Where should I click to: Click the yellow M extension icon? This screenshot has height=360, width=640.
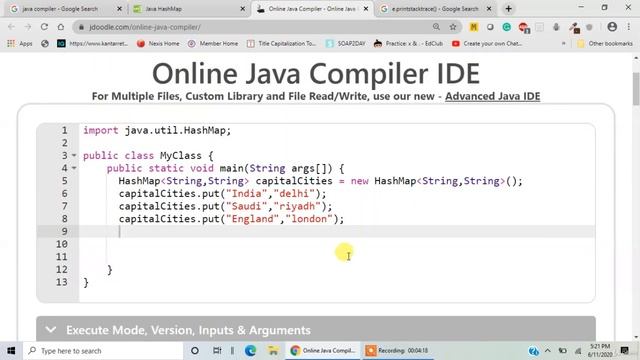(473, 27)
